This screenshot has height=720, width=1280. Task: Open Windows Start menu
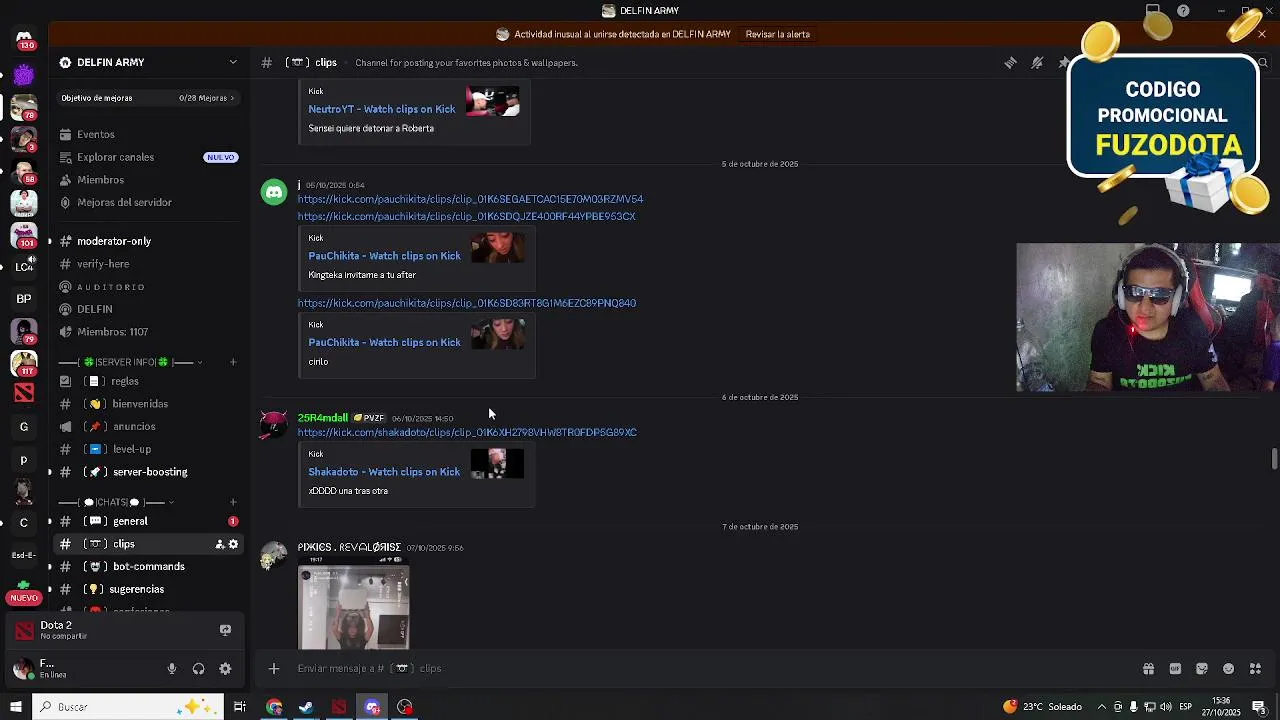pyautogui.click(x=15, y=707)
